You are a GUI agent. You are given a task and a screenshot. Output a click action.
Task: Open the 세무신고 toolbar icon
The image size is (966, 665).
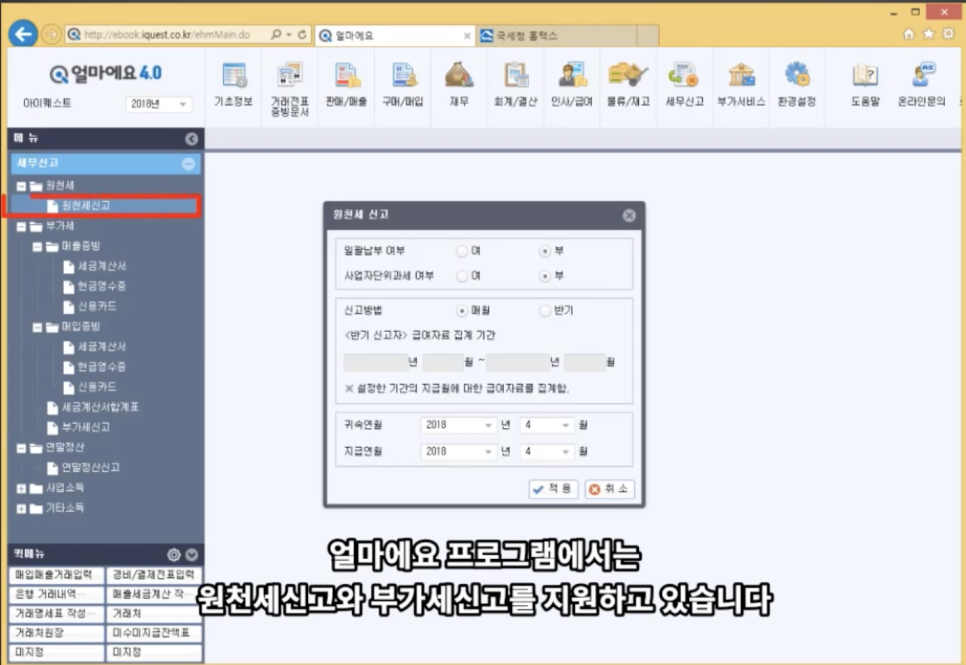(684, 84)
